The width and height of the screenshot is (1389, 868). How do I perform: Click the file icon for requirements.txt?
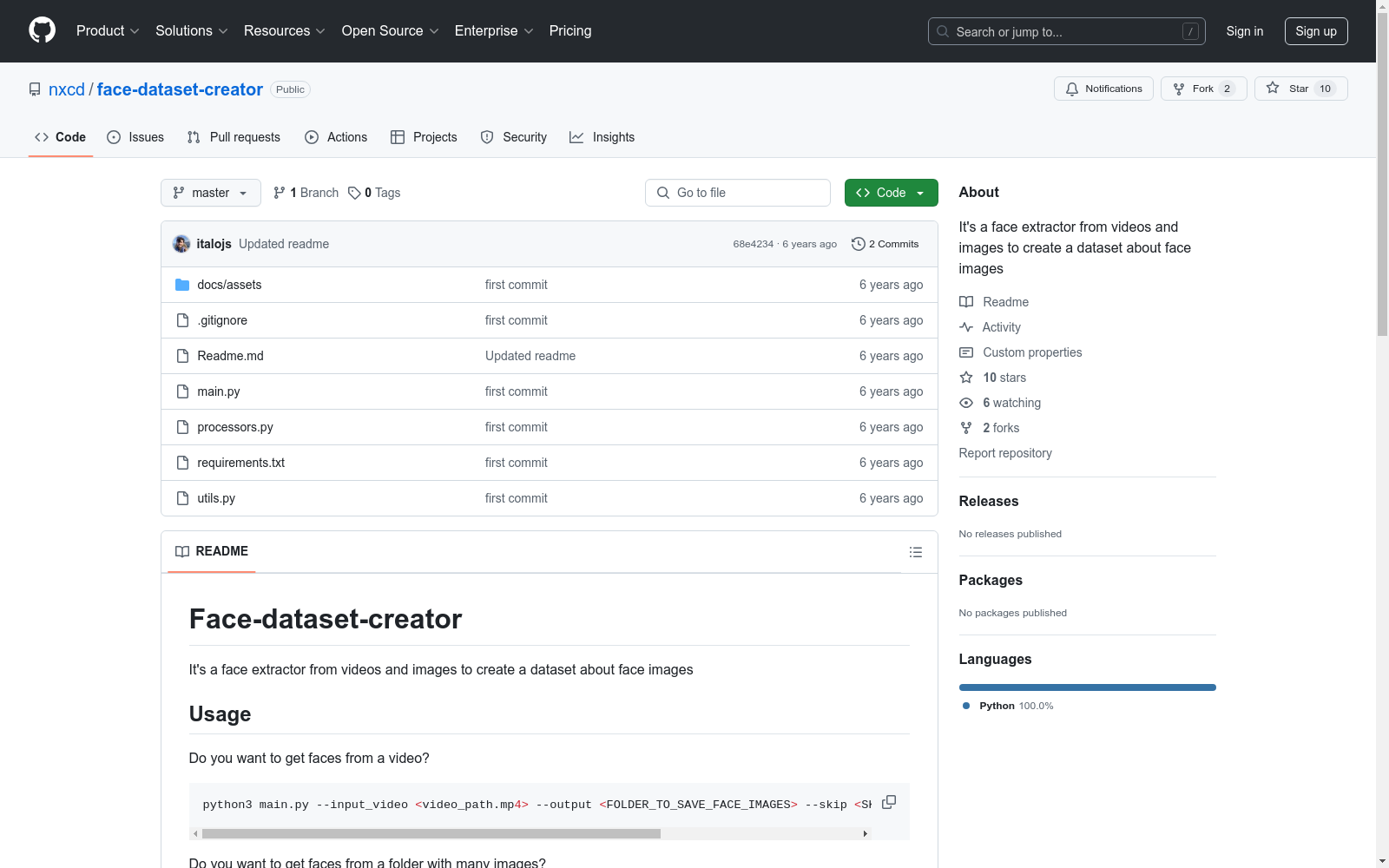182,463
